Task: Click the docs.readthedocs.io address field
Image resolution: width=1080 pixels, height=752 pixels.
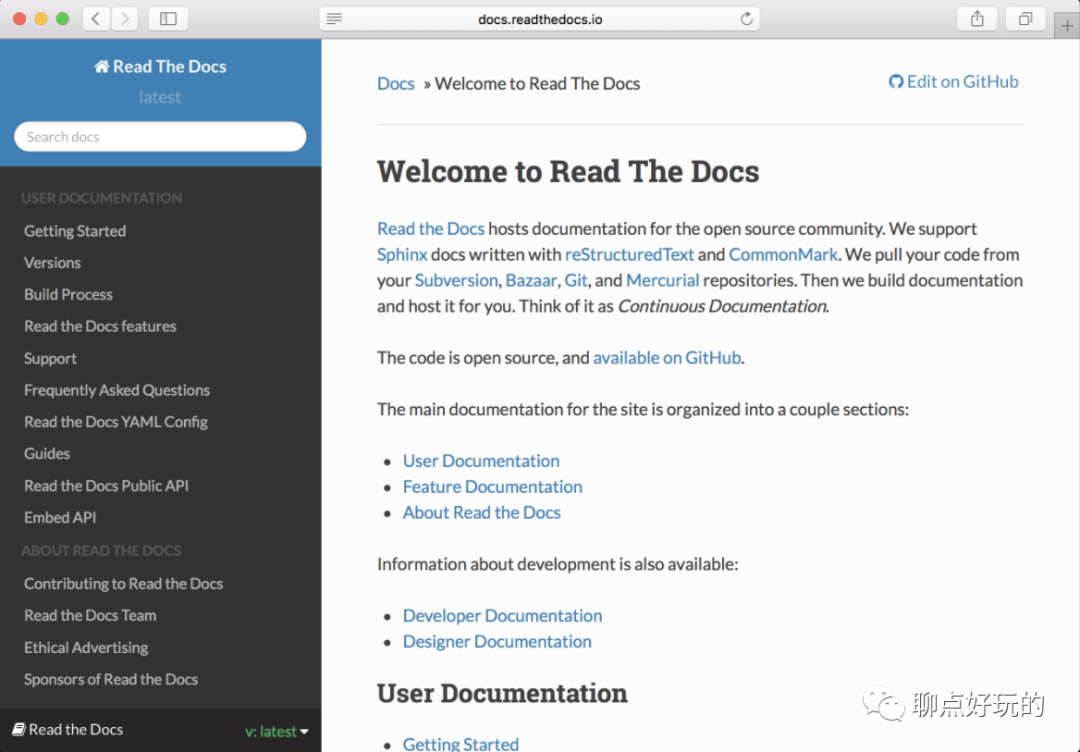Action: click(x=539, y=19)
